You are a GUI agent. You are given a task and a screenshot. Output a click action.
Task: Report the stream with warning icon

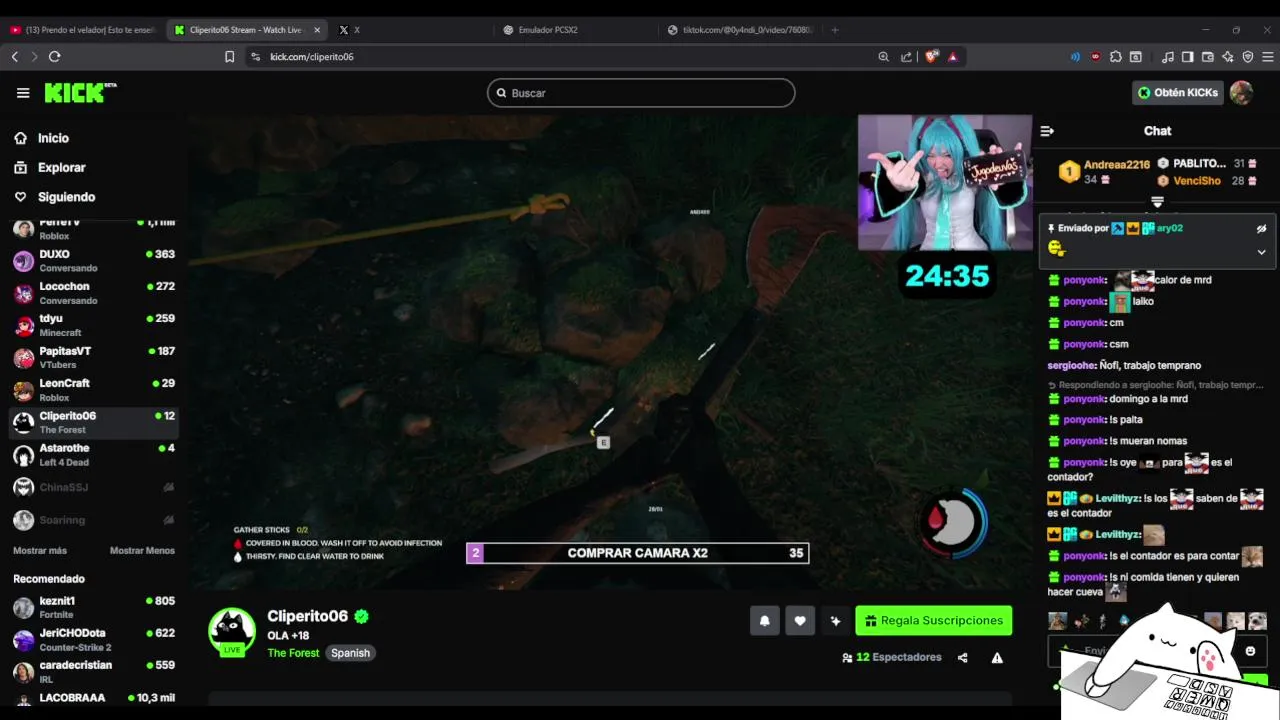[x=997, y=658]
